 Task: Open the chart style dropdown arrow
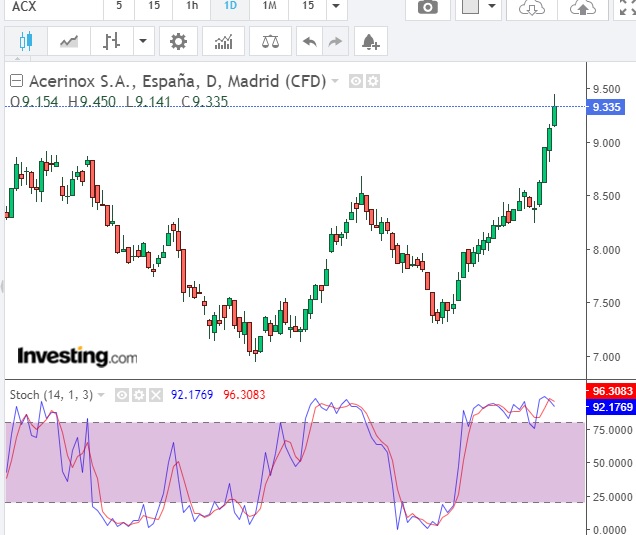(143, 41)
